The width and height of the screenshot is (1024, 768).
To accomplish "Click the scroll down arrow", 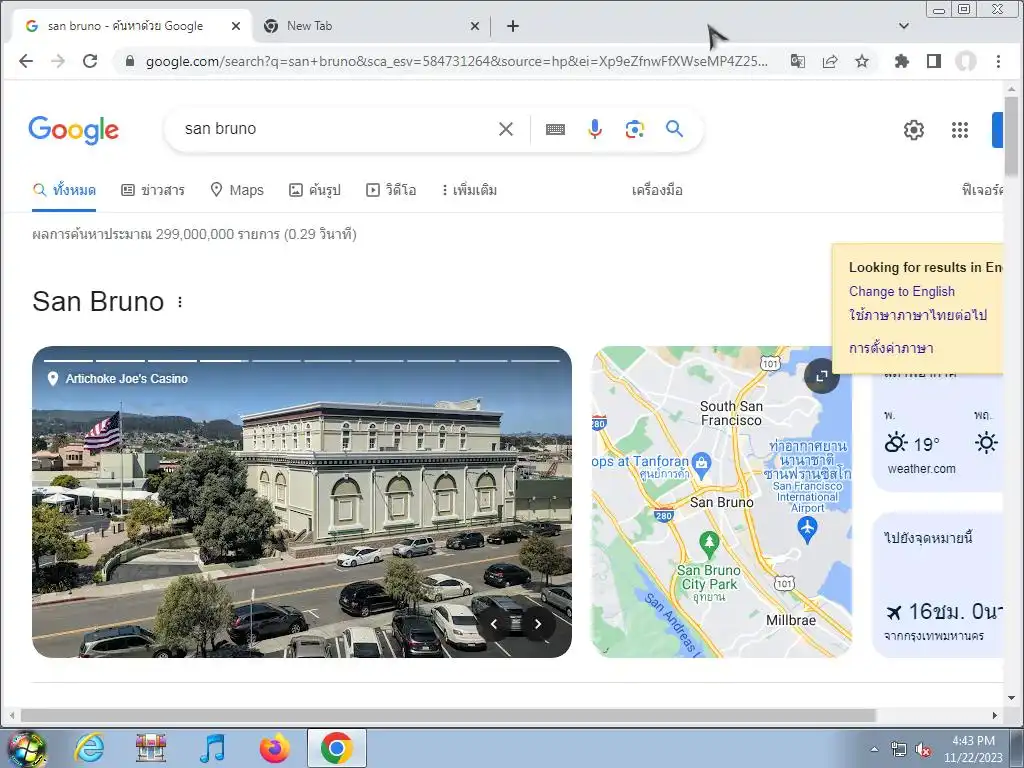I will [1011, 697].
